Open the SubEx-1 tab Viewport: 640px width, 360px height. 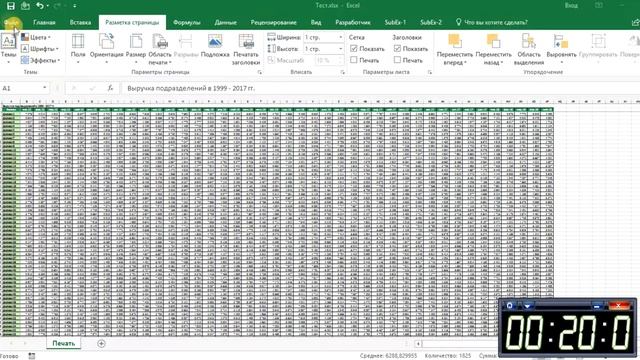pos(395,22)
